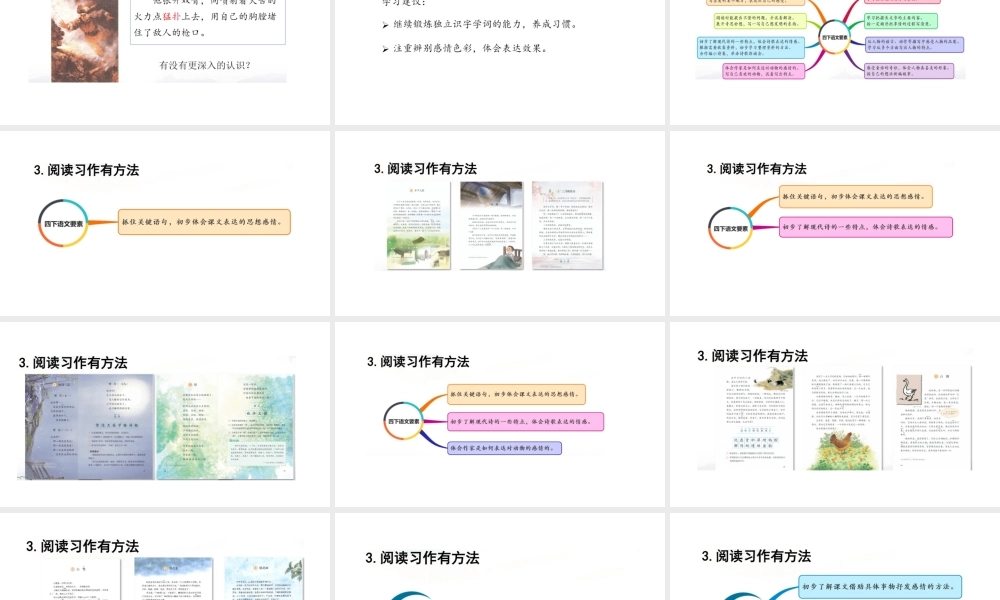
Task: Click the green watercolor poem page
Action: click(x=226, y=427)
